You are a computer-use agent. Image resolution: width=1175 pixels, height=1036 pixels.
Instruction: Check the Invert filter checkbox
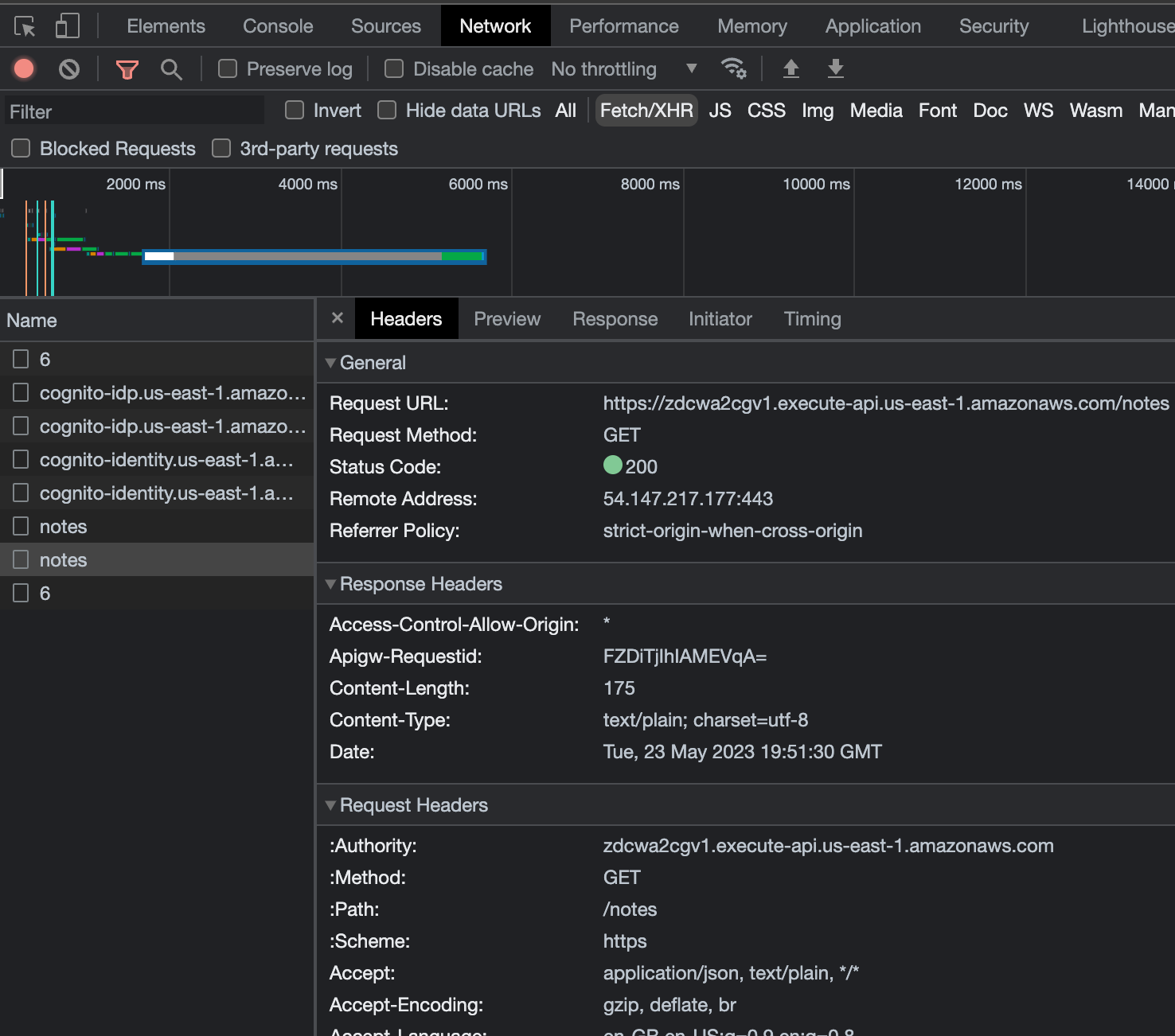tap(294, 111)
